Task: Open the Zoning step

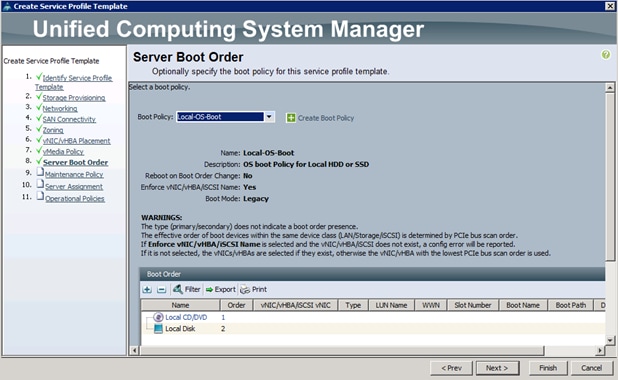Action: coord(53,130)
